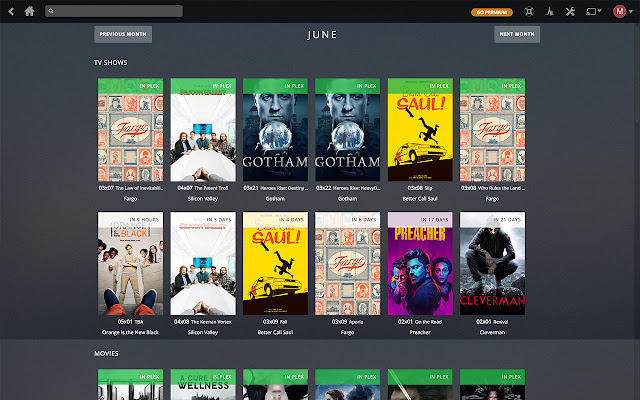Open the circular lifebuoy icon in top bar

(x=529, y=11)
